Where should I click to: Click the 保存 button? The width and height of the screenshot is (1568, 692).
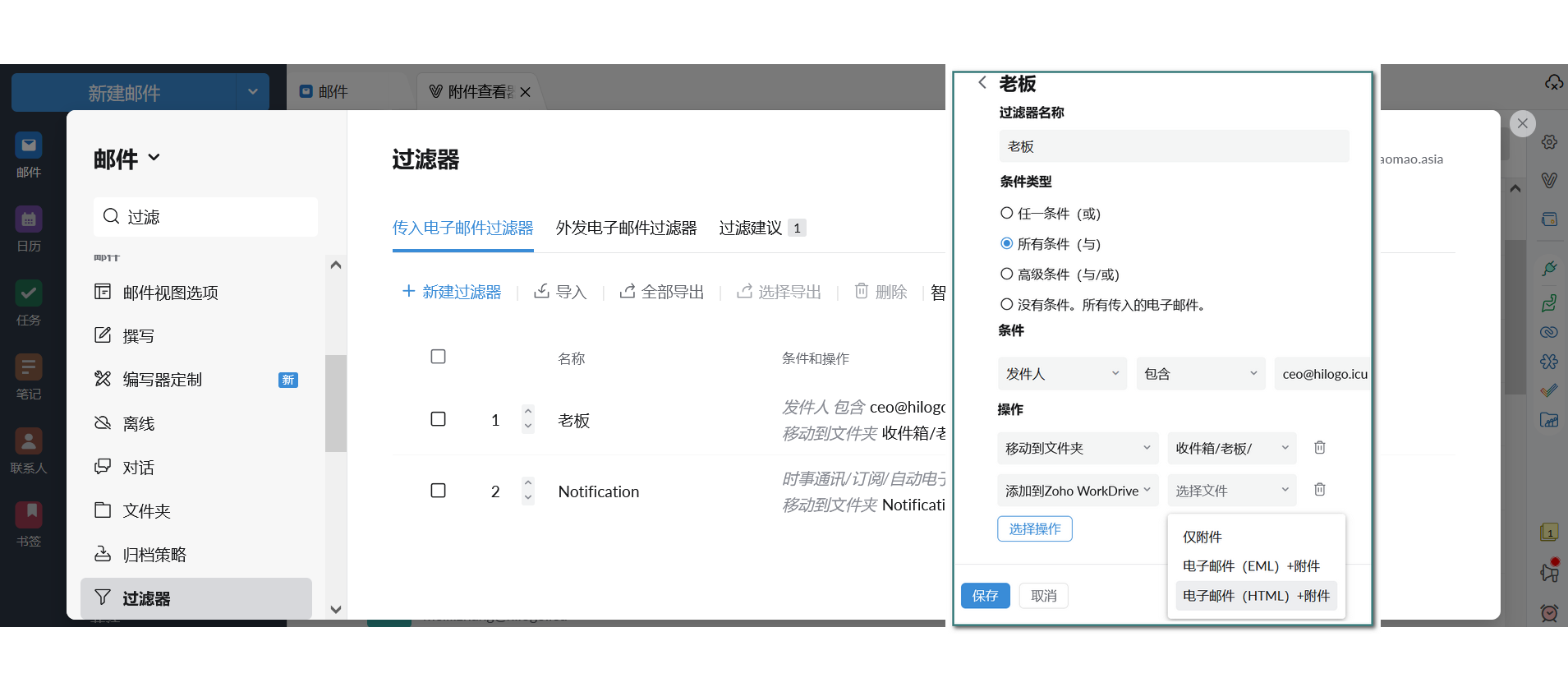[985, 596]
